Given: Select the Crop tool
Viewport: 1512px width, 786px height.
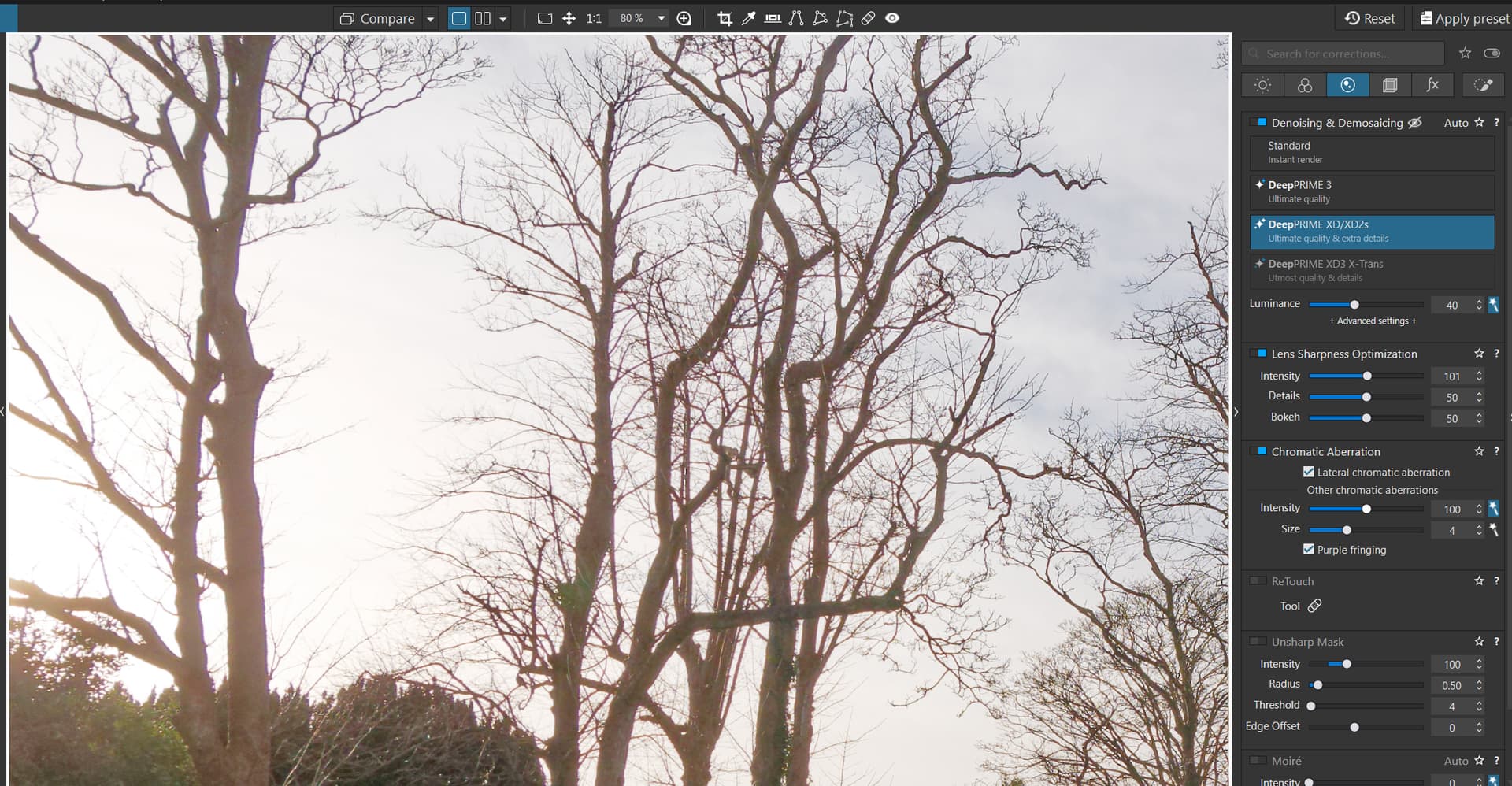Looking at the screenshot, I should click(724, 18).
